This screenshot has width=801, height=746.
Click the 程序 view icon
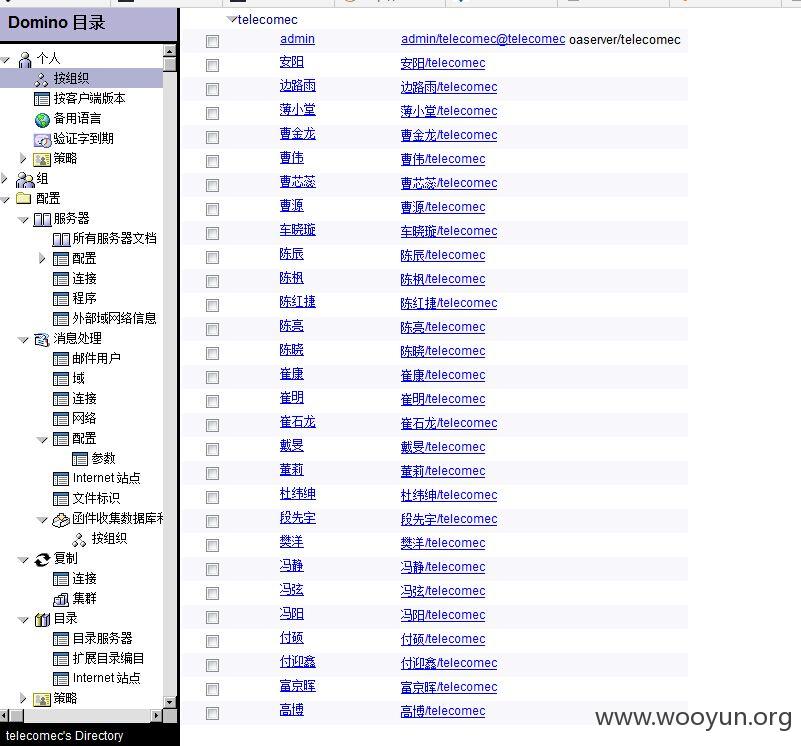coord(61,299)
